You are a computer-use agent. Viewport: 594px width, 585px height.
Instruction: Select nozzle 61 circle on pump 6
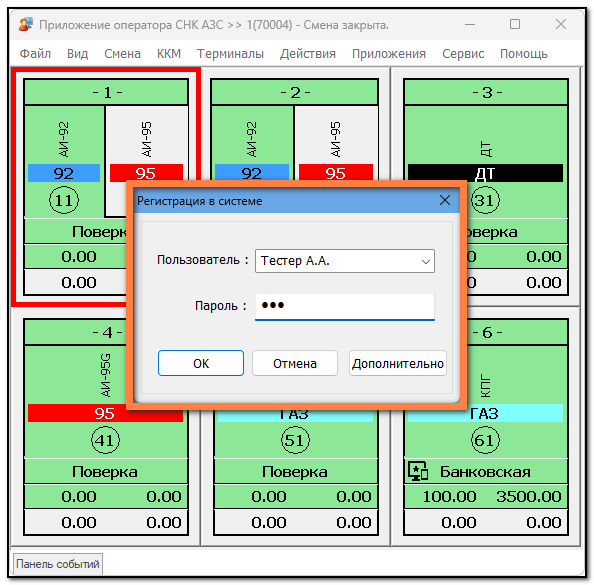485,440
